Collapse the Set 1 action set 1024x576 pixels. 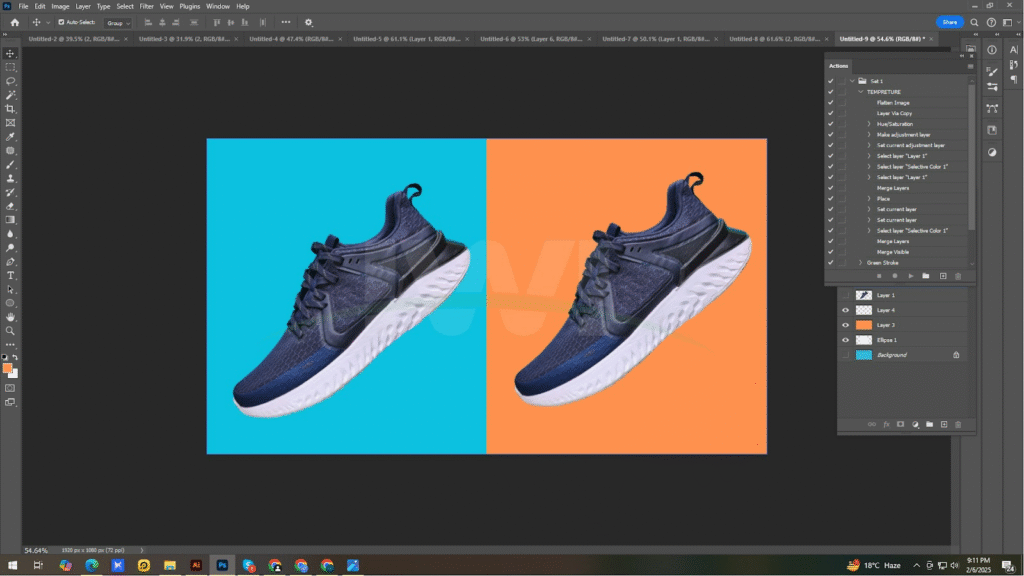[x=852, y=81]
